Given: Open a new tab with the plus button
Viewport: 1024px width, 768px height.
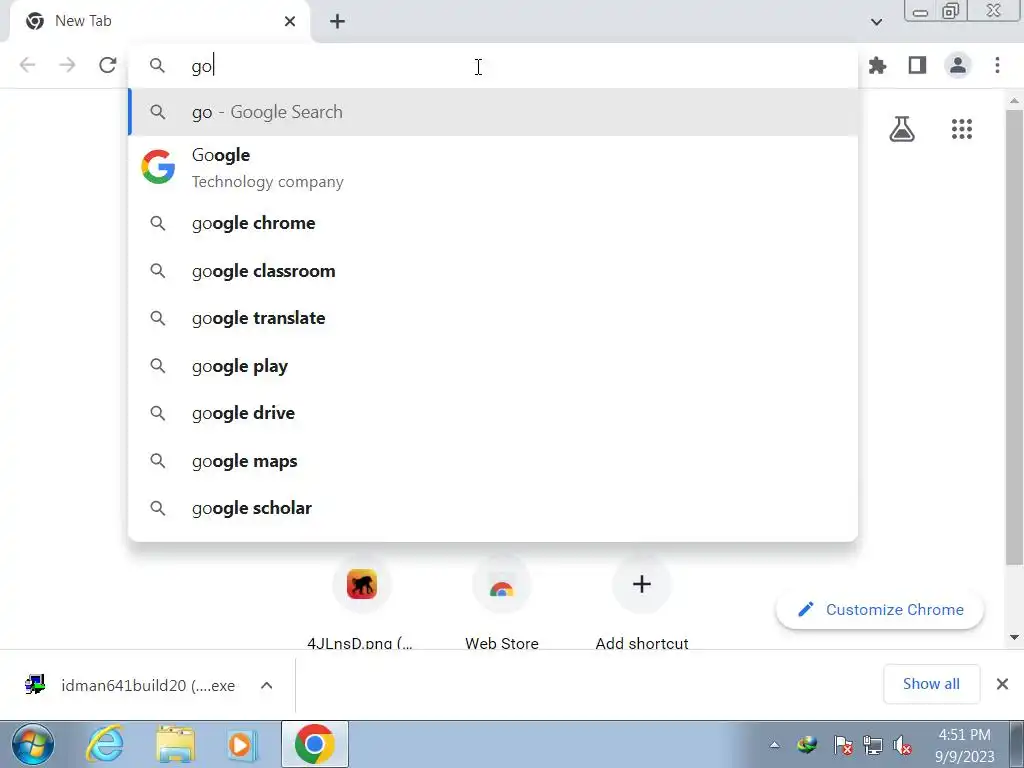Looking at the screenshot, I should pyautogui.click(x=337, y=22).
